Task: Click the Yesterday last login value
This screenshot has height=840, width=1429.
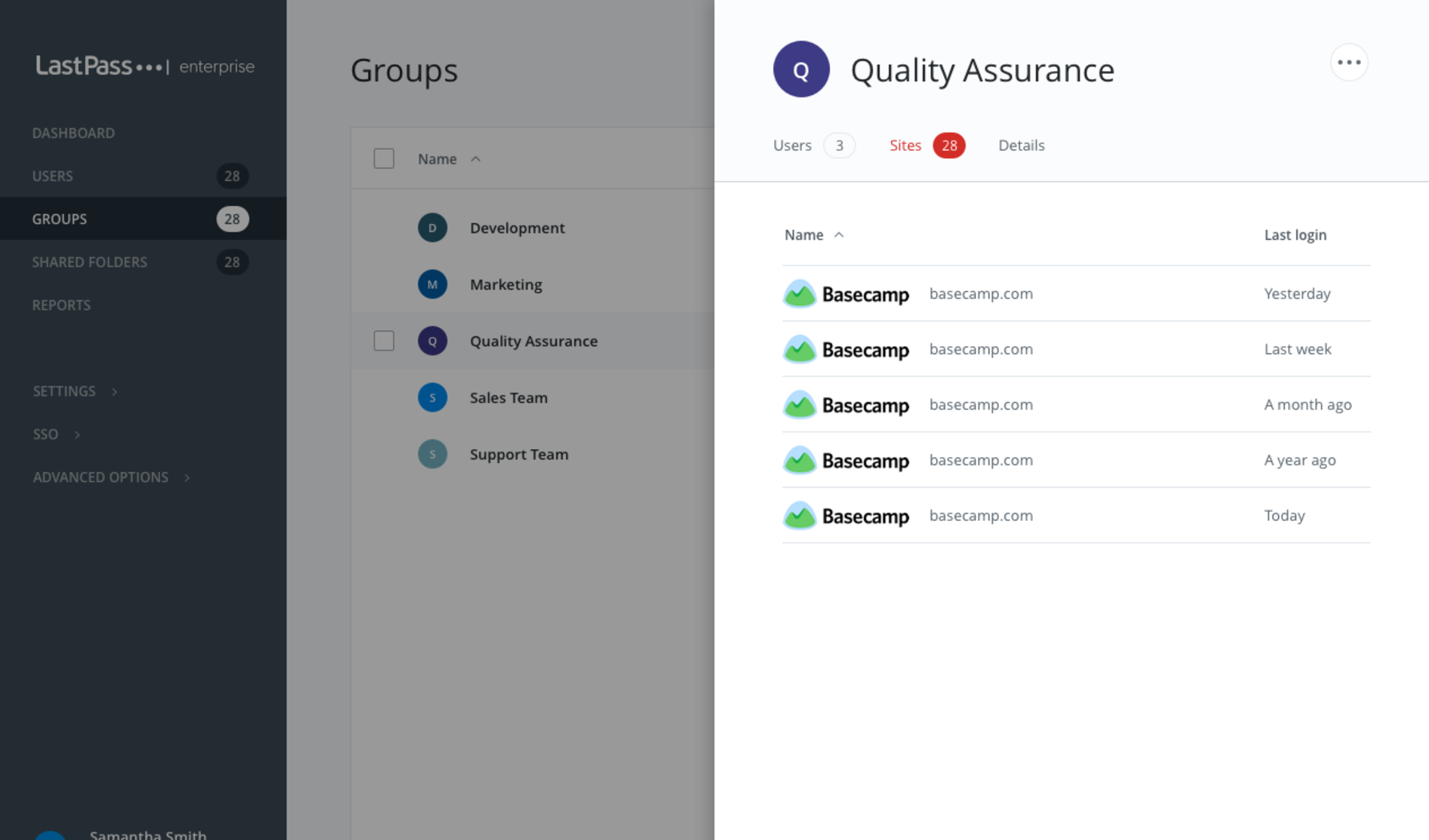Action: click(x=1297, y=294)
